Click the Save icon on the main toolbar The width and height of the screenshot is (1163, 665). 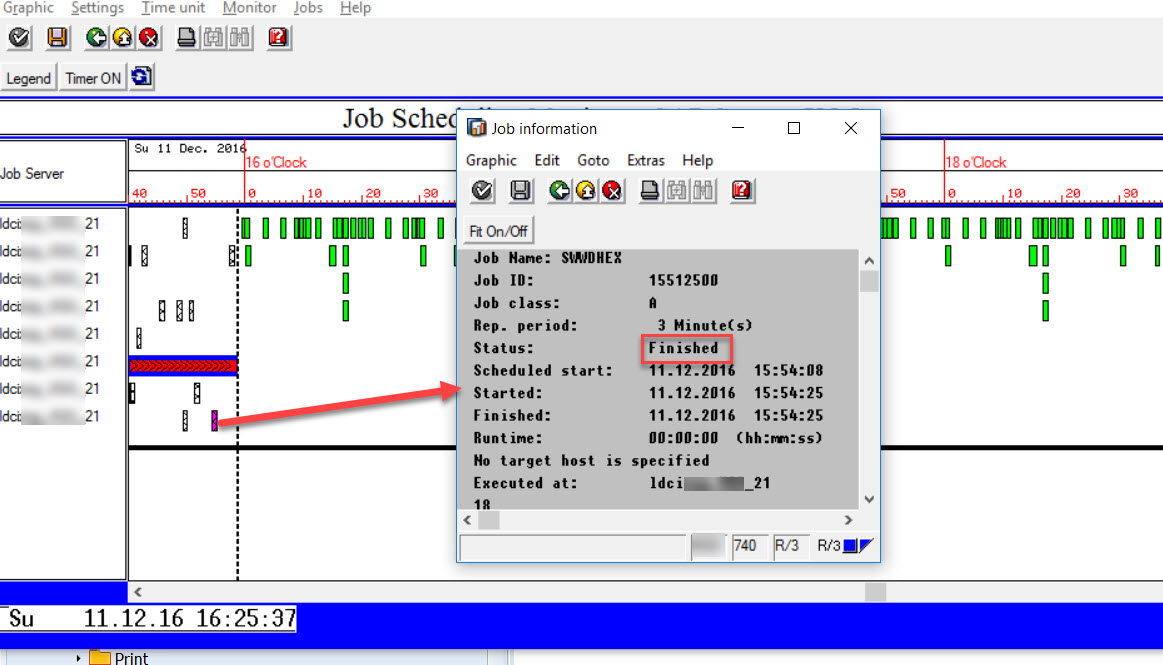[x=57, y=37]
